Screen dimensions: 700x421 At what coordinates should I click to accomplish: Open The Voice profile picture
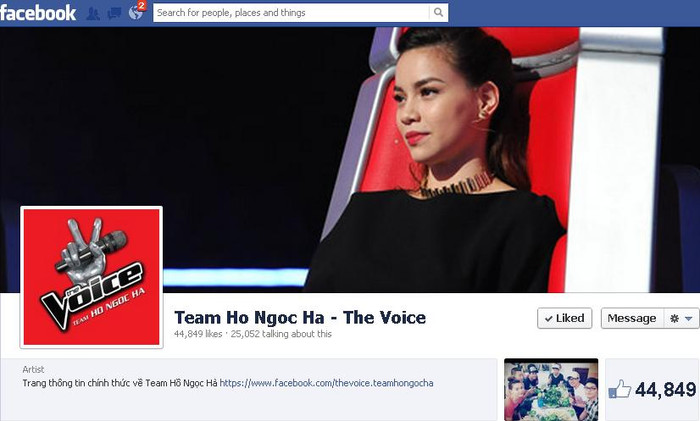(92, 277)
